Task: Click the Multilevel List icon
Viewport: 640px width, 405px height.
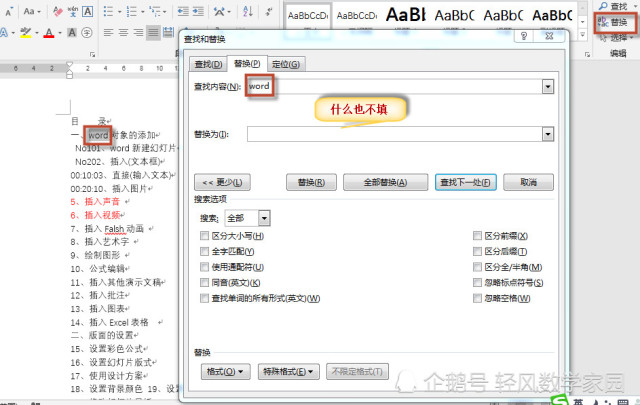Action: click(x=155, y=11)
